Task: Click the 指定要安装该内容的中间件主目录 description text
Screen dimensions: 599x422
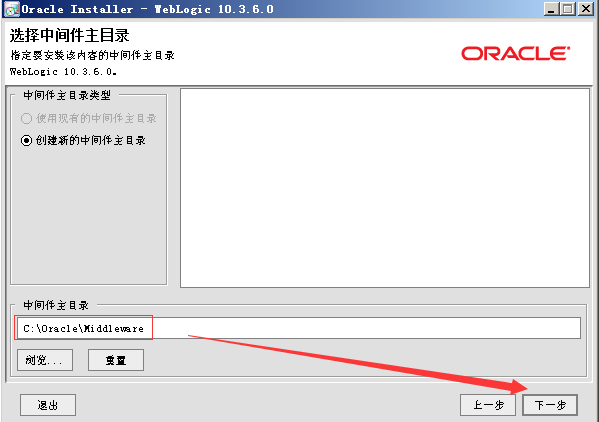Action: click(x=92, y=55)
